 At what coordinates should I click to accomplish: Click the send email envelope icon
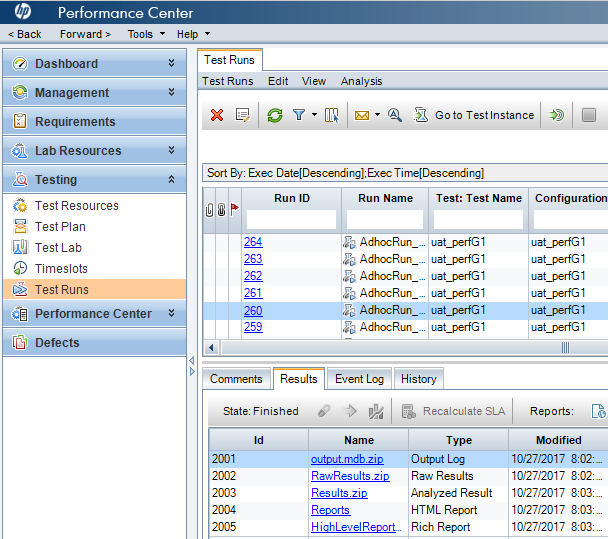(362, 115)
